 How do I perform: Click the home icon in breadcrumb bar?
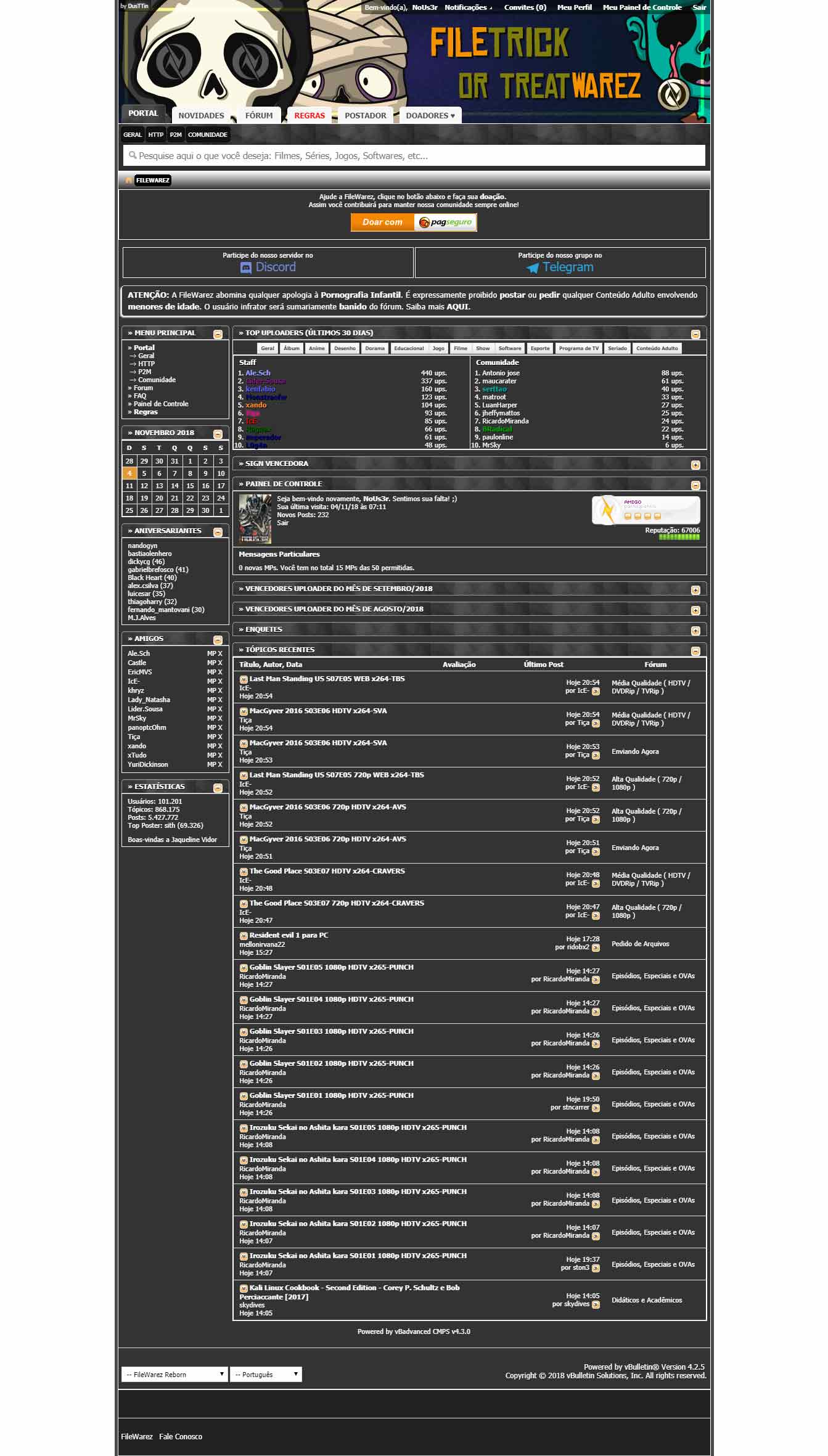coord(128,181)
